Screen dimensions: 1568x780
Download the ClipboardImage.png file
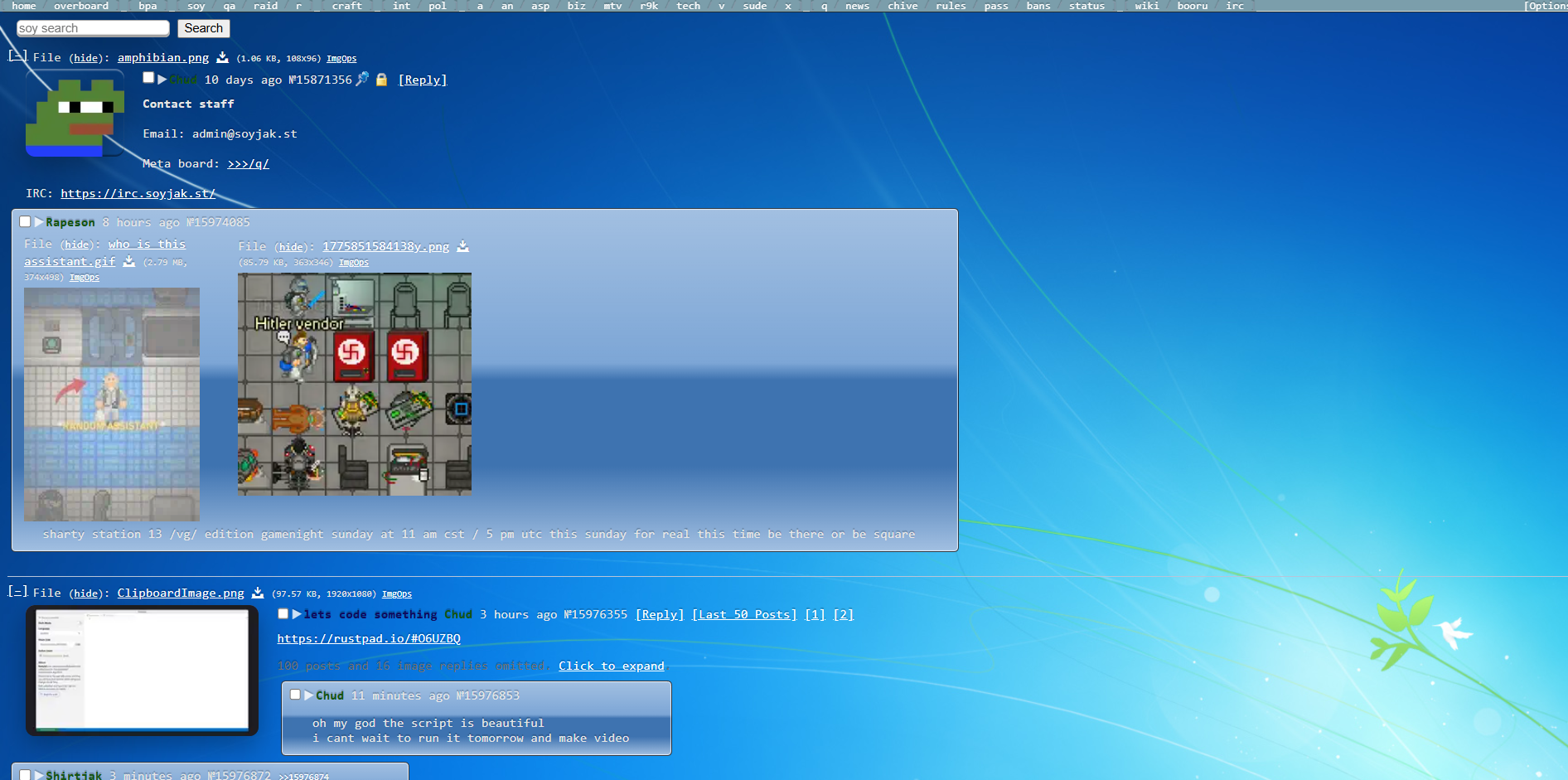click(x=258, y=593)
